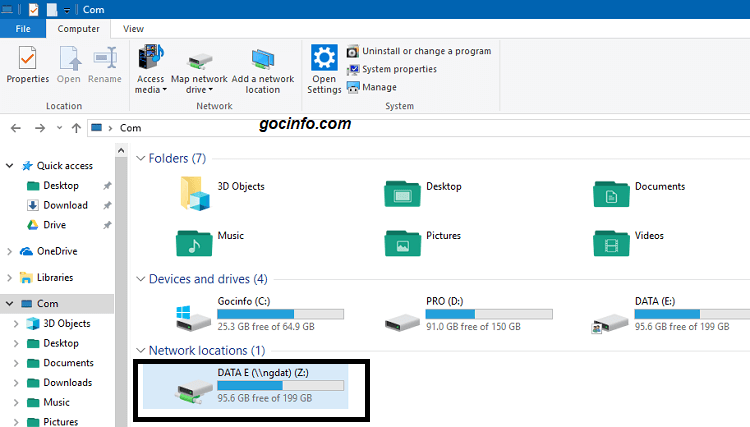Collapse the Folders (7) group
The image size is (750, 427).
(141, 158)
